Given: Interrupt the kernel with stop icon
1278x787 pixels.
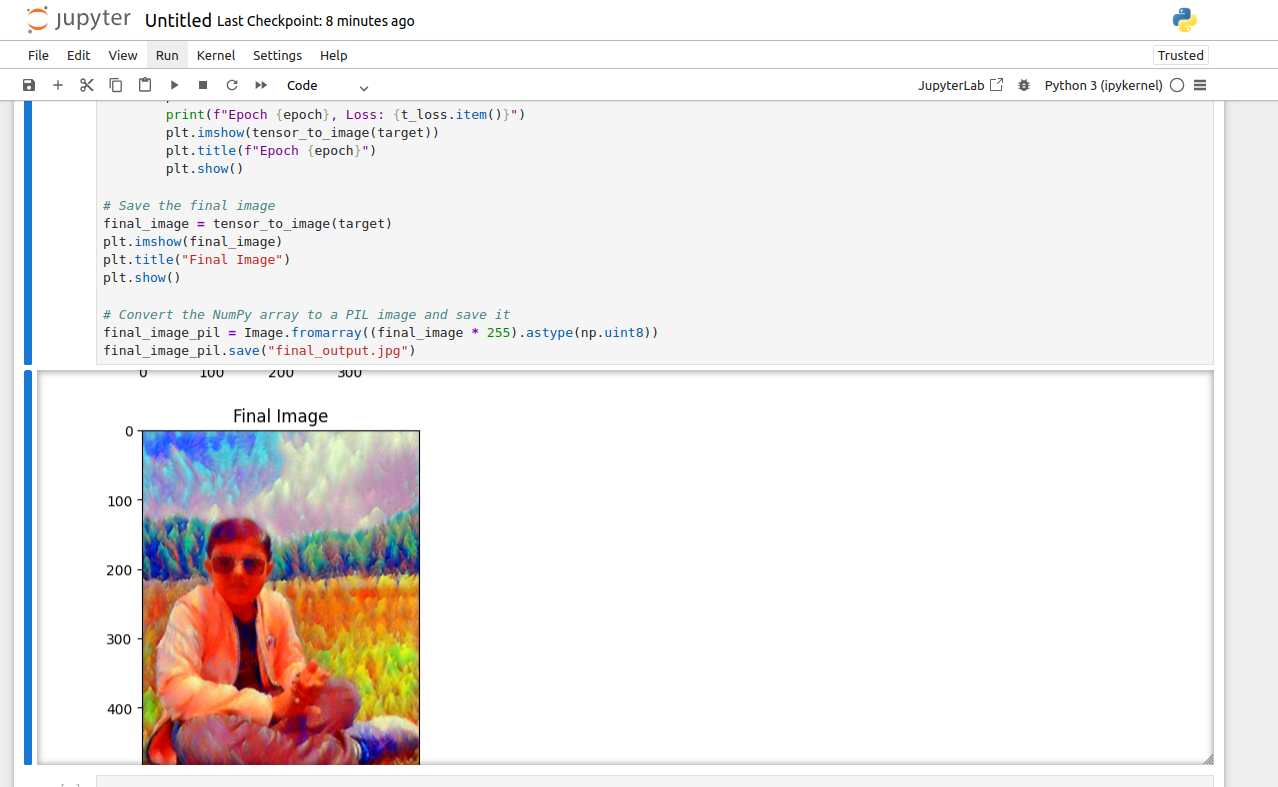Looking at the screenshot, I should pos(203,86).
